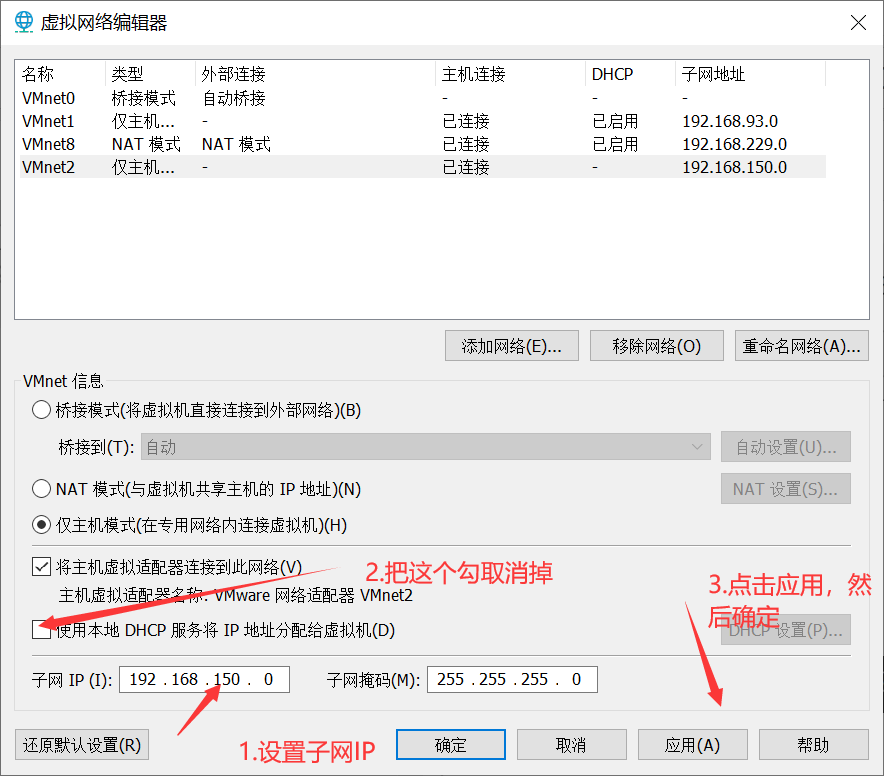Click NAT 设置(S)... button

point(785,489)
